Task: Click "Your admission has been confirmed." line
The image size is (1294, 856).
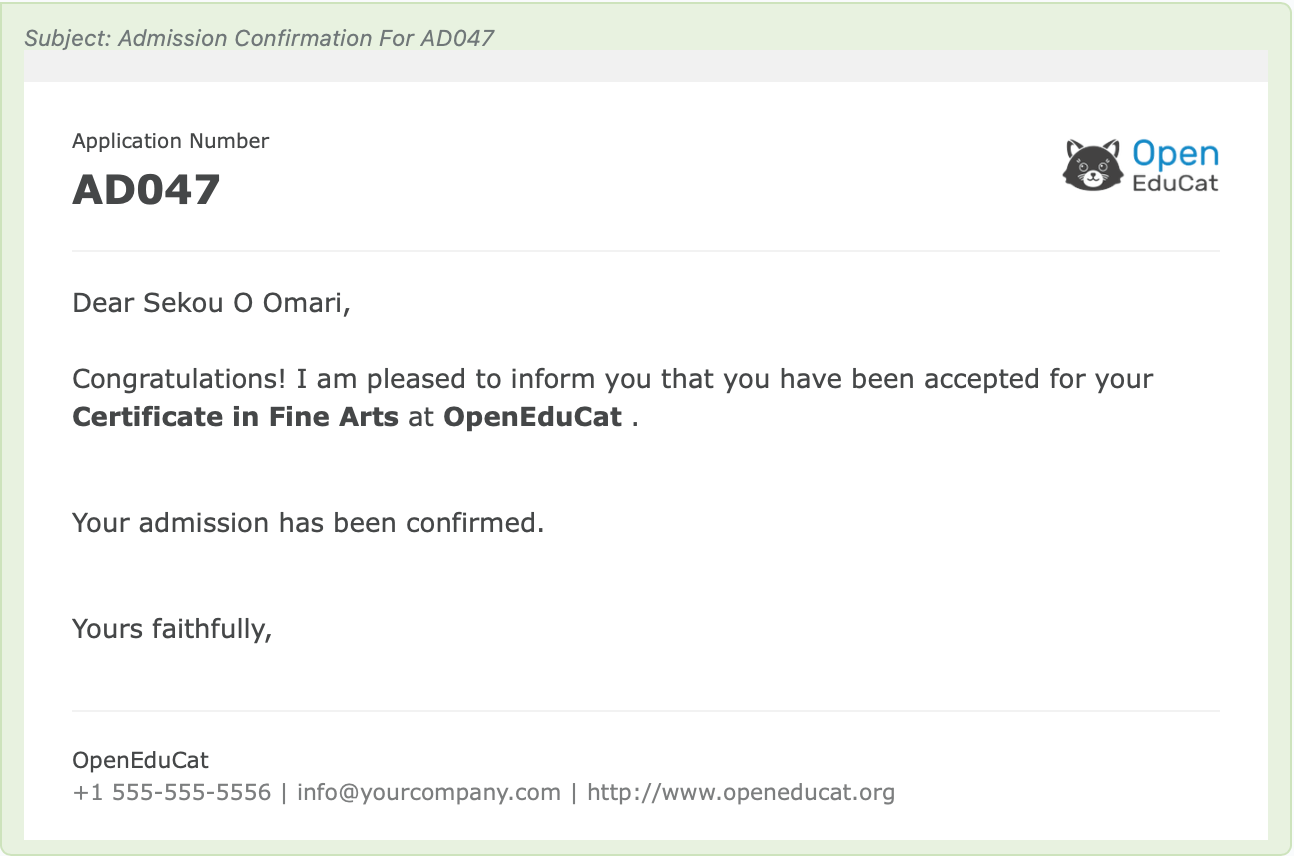Action: pos(308,522)
